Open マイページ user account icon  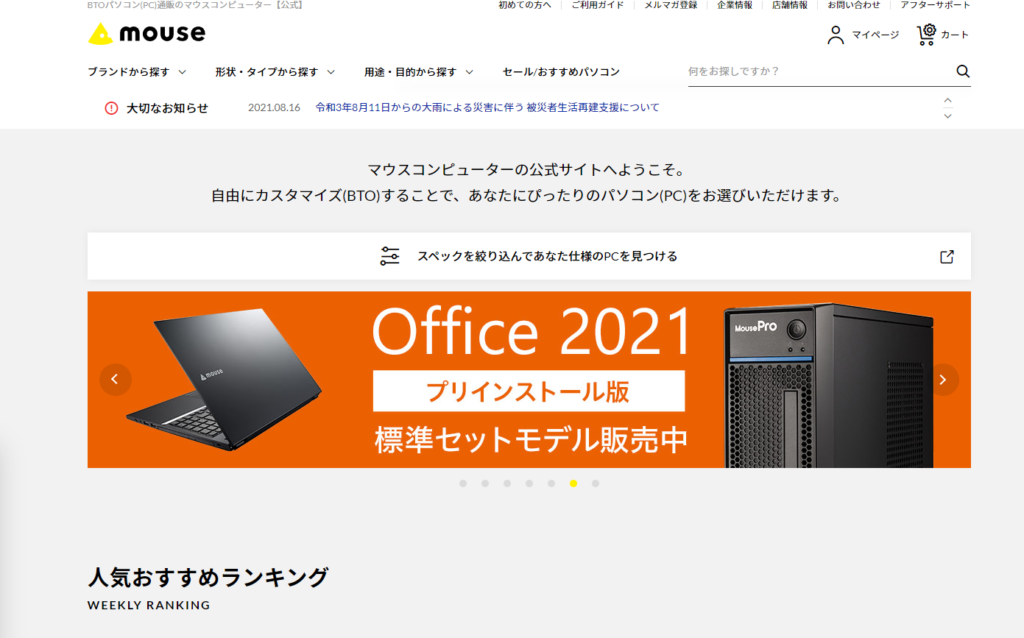click(835, 35)
